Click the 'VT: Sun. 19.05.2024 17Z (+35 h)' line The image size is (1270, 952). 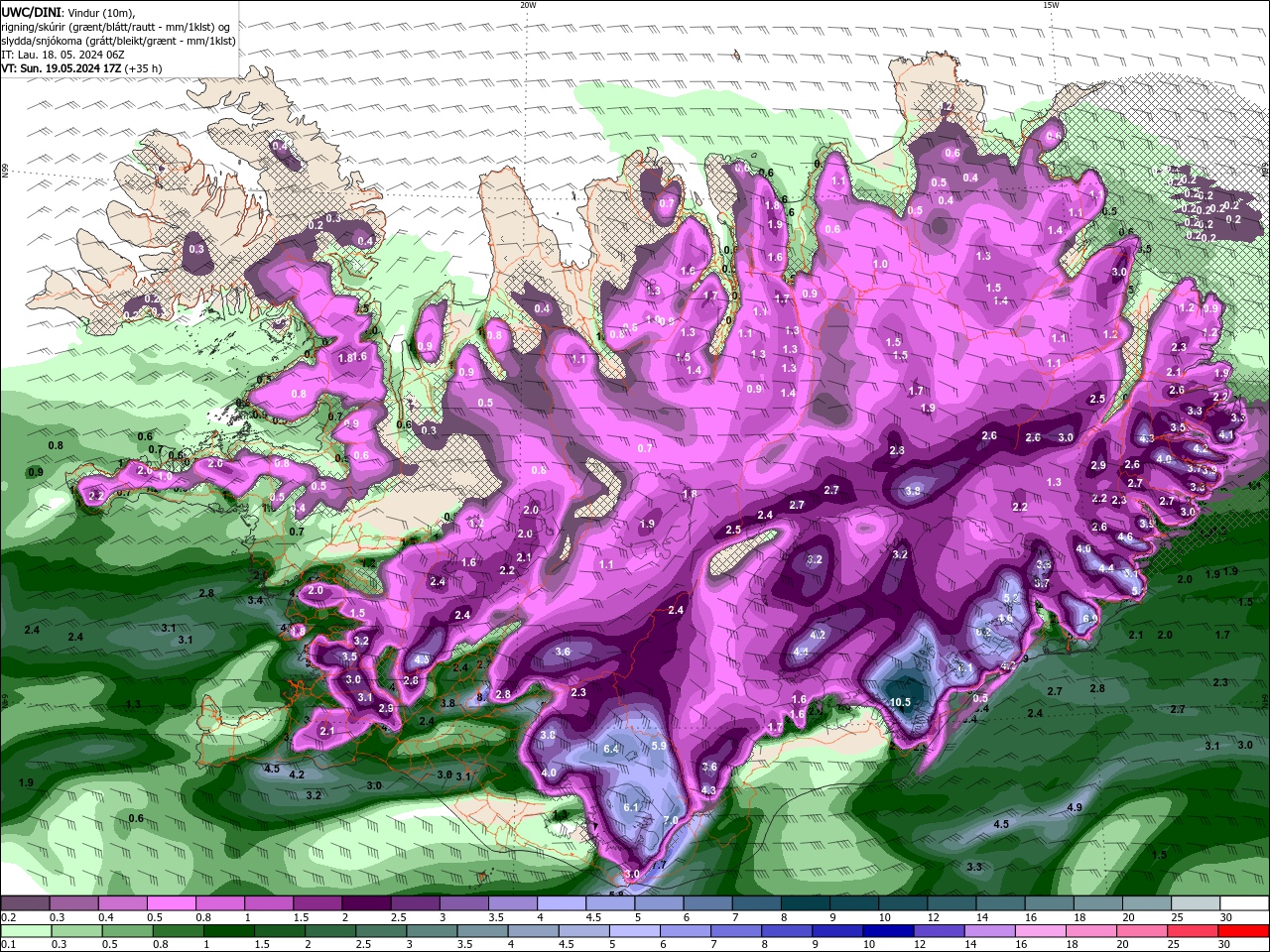81,68
